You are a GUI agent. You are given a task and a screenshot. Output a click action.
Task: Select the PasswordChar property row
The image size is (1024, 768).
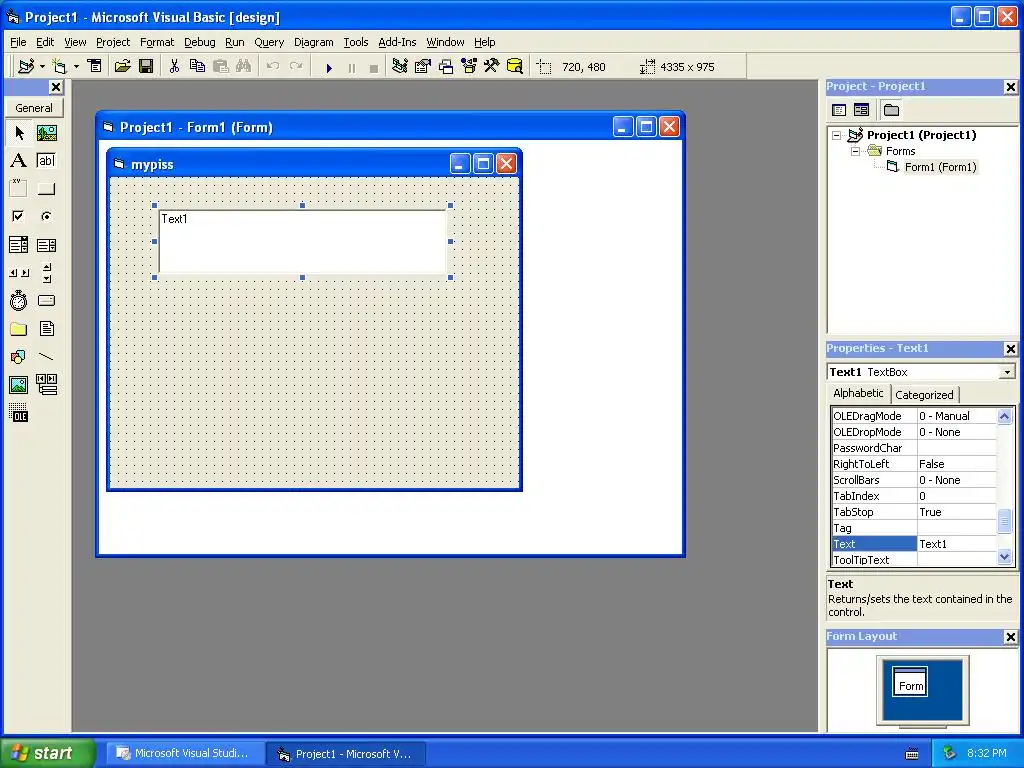(914, 448)
